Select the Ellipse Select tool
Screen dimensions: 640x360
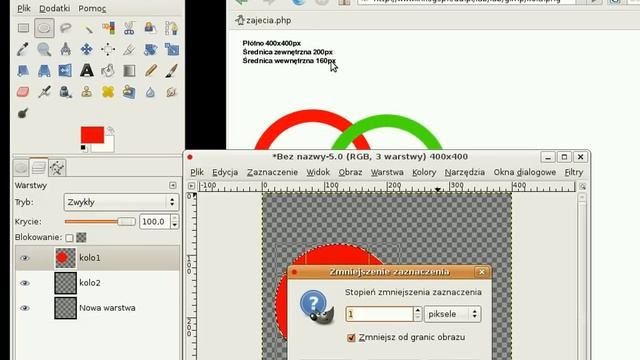[44, 28]
